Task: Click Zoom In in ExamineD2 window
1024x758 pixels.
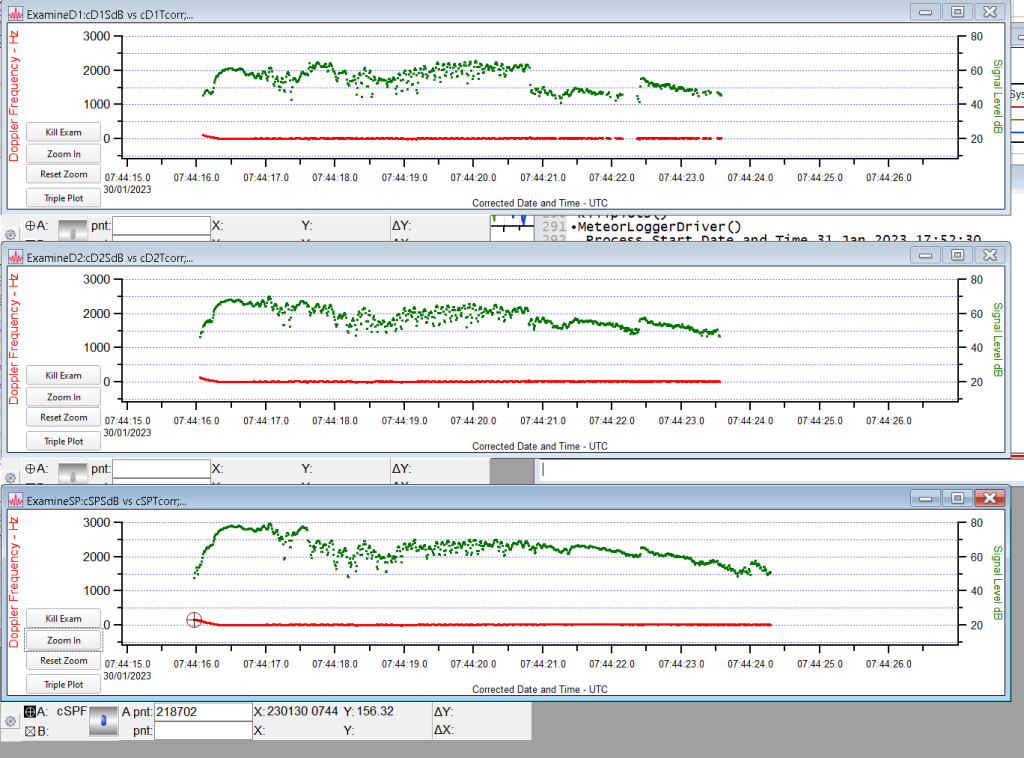Action: [63, 397]
